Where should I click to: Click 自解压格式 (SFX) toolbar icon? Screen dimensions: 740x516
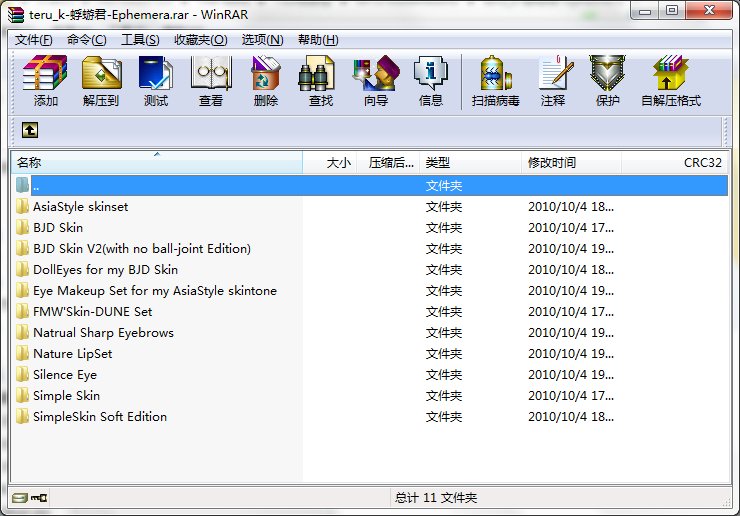coord(671,81)
